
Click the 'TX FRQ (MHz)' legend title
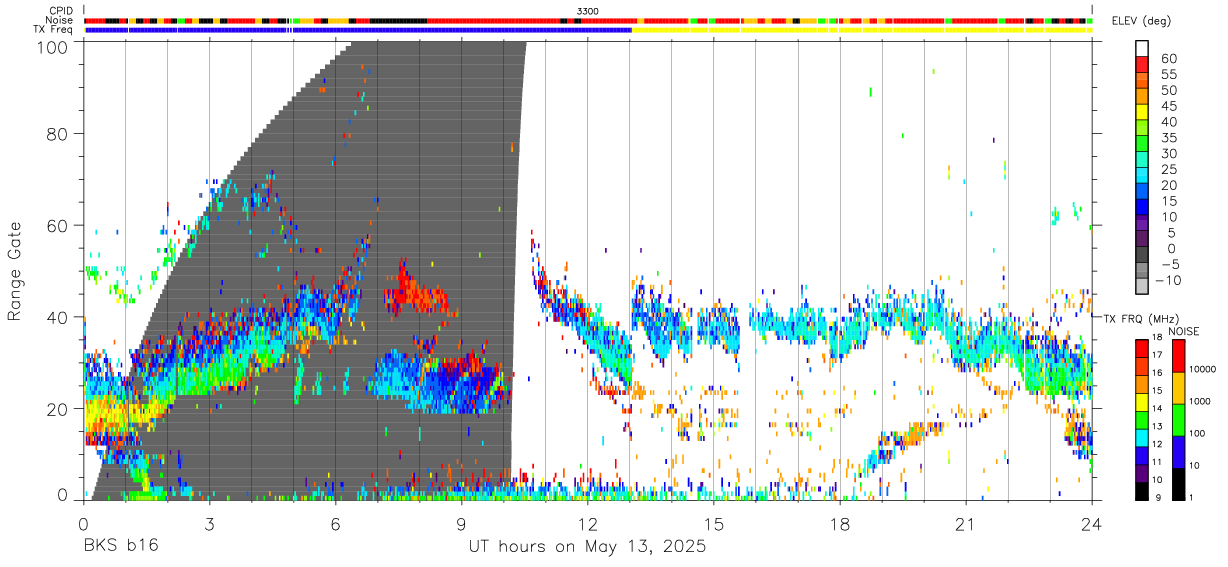tap(1143, 318)
